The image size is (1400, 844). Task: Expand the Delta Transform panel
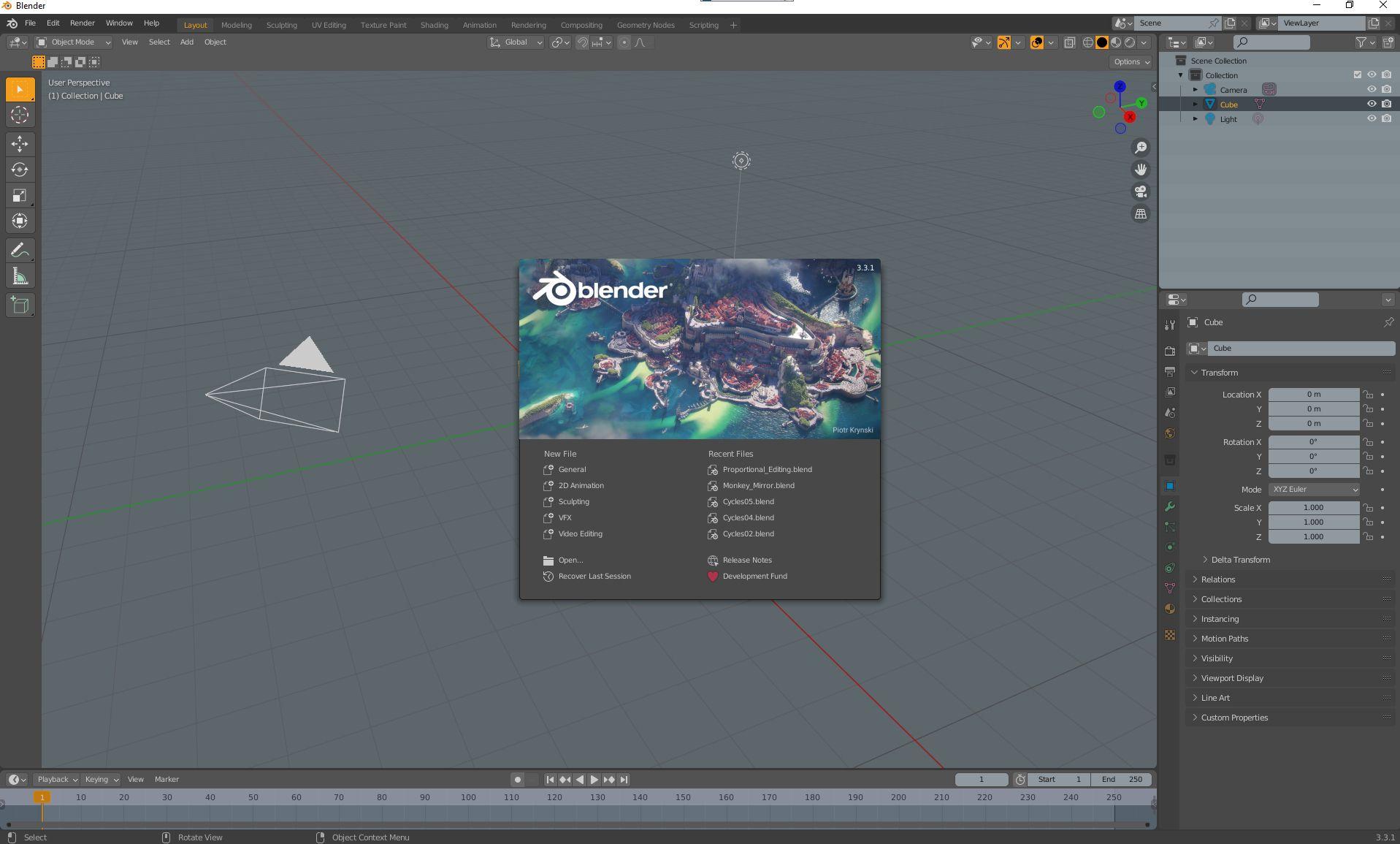click(1239, 560)
